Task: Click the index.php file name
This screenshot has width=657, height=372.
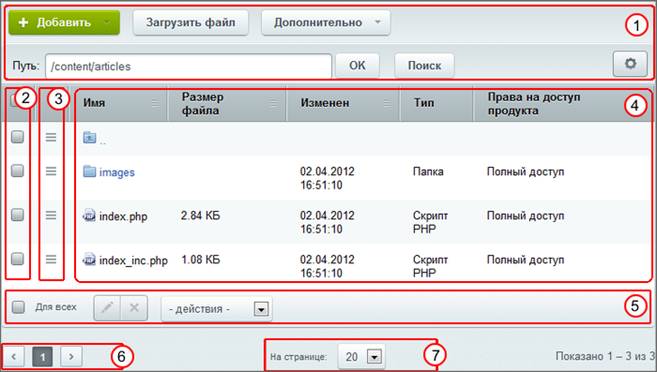Action: pos(123,217)
